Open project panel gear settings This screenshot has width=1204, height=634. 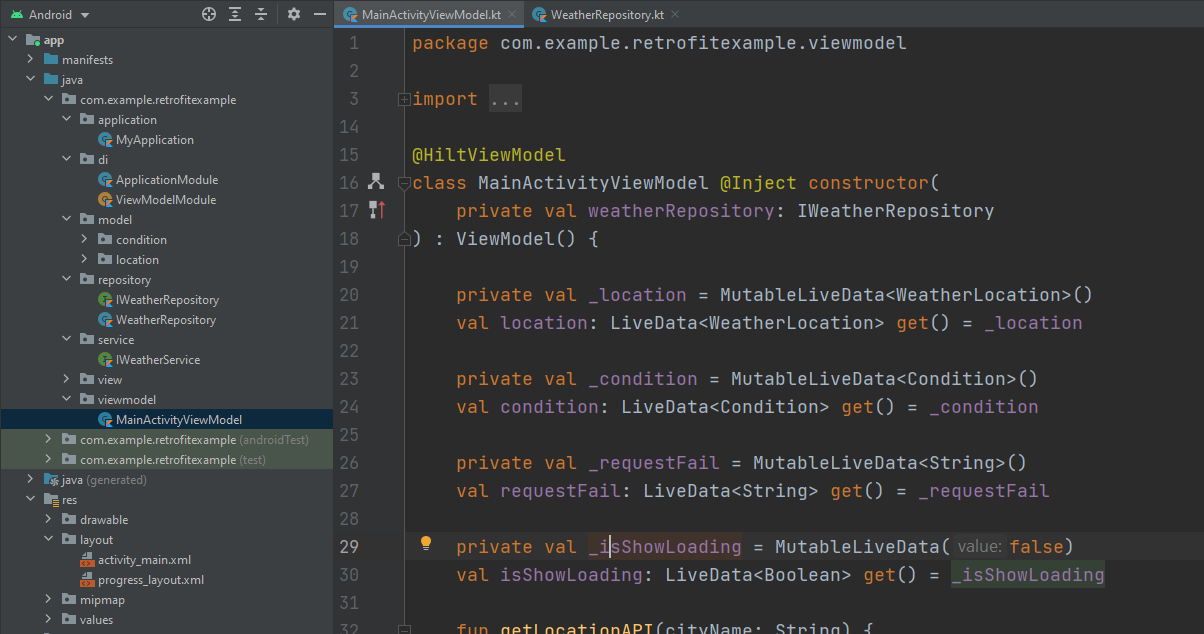(293, 14)
